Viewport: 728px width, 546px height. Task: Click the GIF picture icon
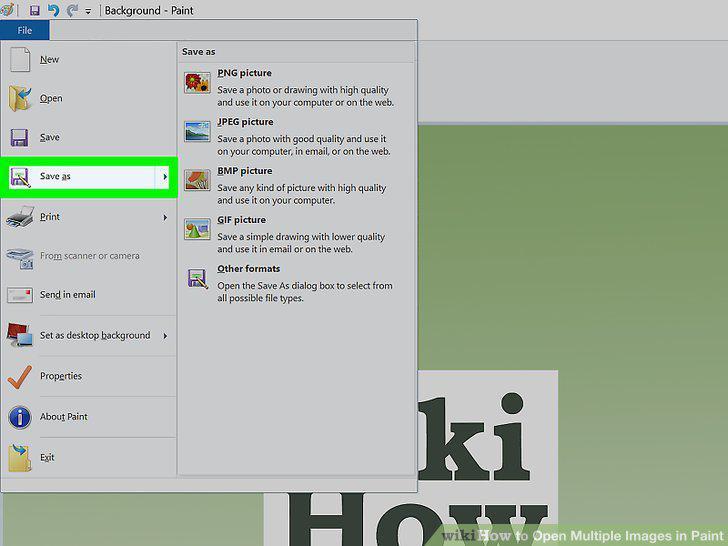[x=197, y=229]
